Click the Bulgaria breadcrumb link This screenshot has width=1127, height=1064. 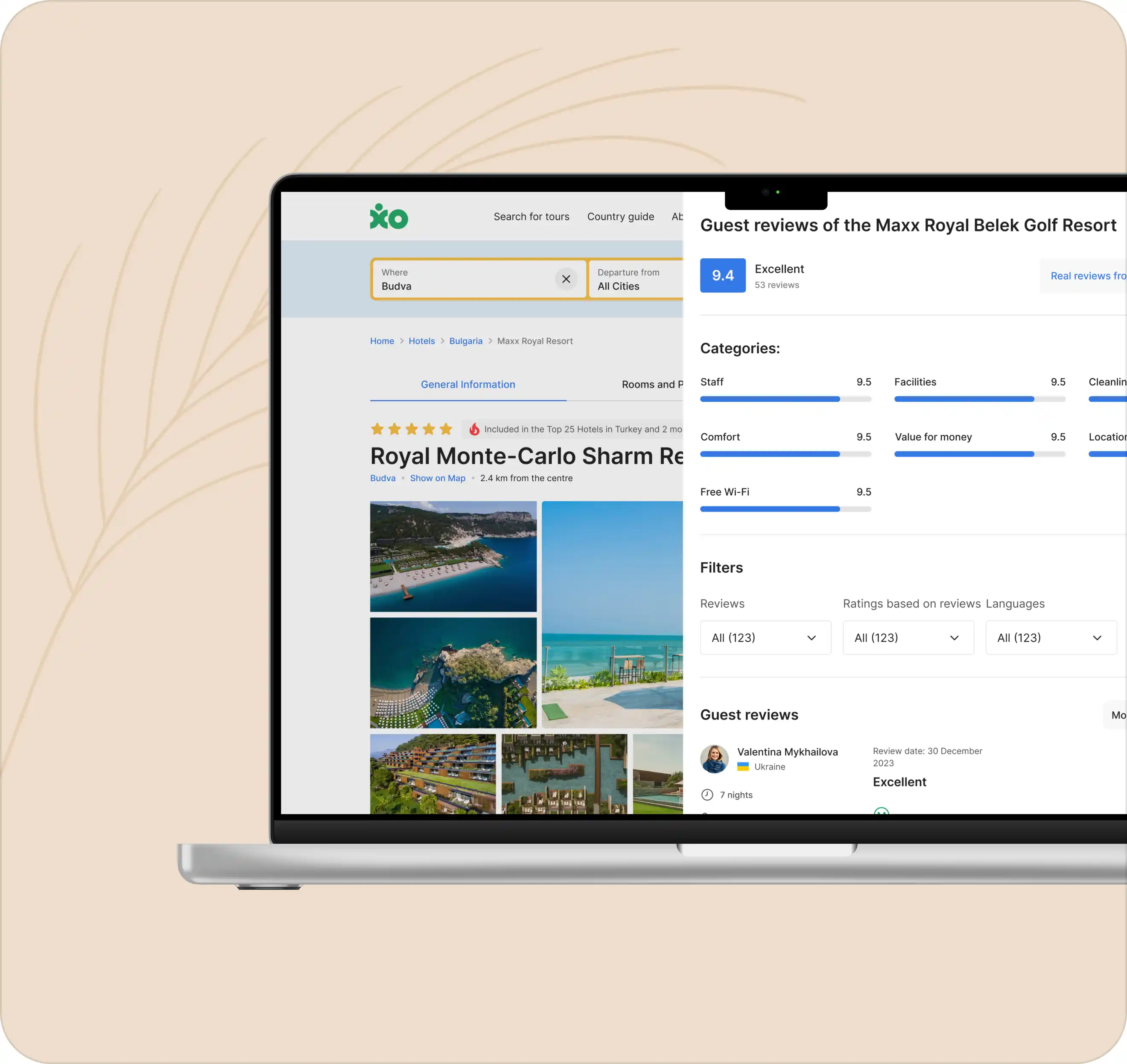pyautogui.click(x=466, y=341)
